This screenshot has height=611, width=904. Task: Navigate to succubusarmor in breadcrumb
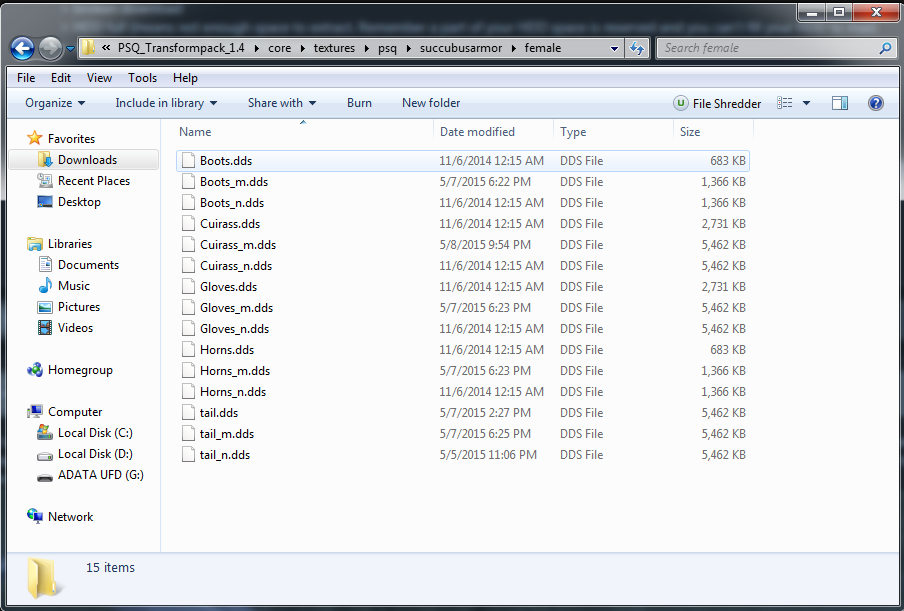click(x=461, y=48)
